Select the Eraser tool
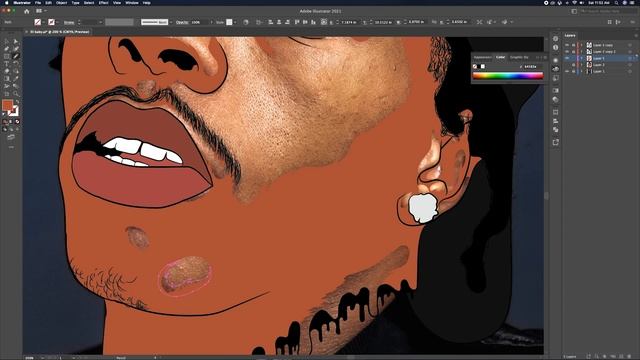640x360 pixels. pyautogui.click(x=7, y=71)
